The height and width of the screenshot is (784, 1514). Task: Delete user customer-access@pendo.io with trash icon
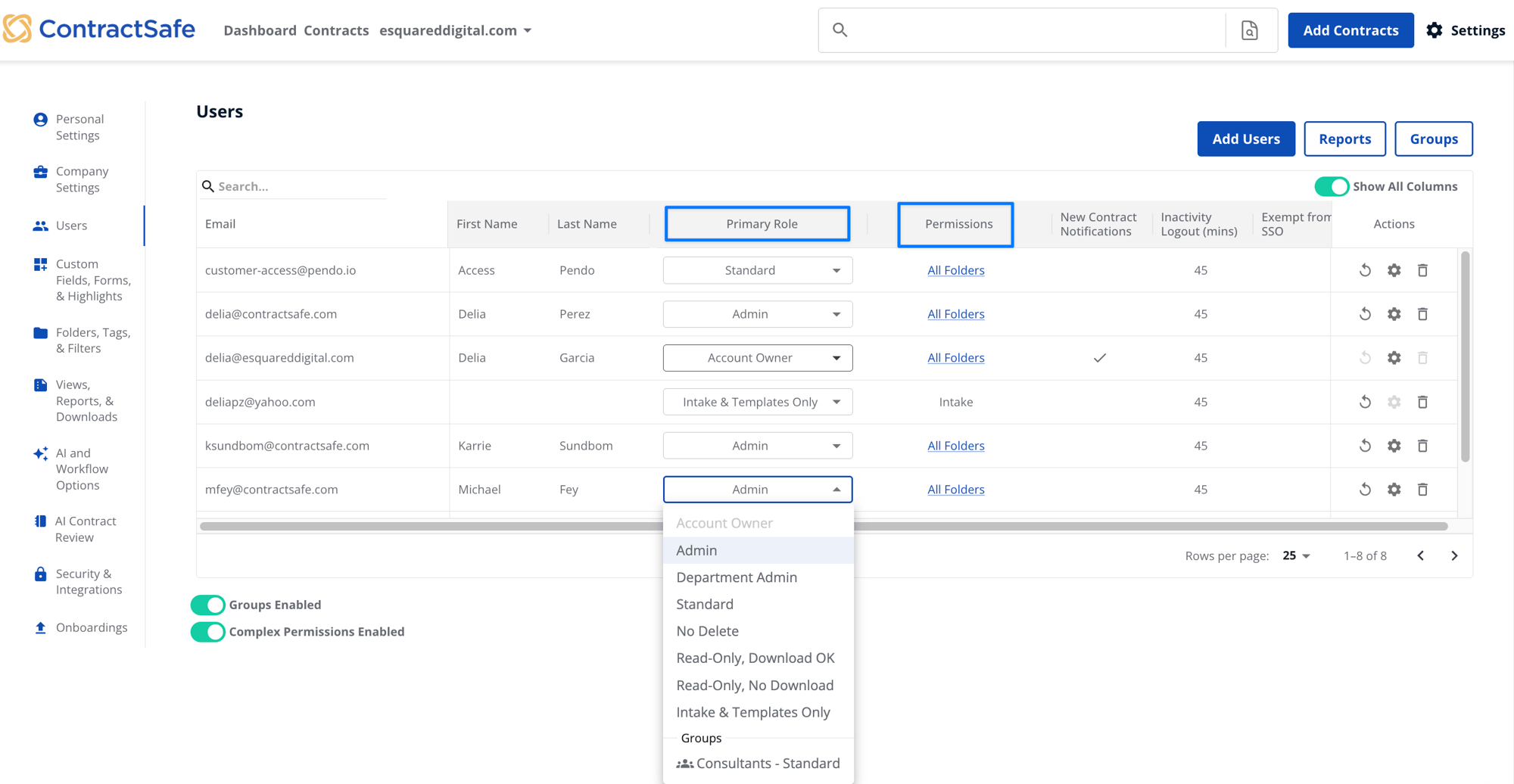(1422, 270)
